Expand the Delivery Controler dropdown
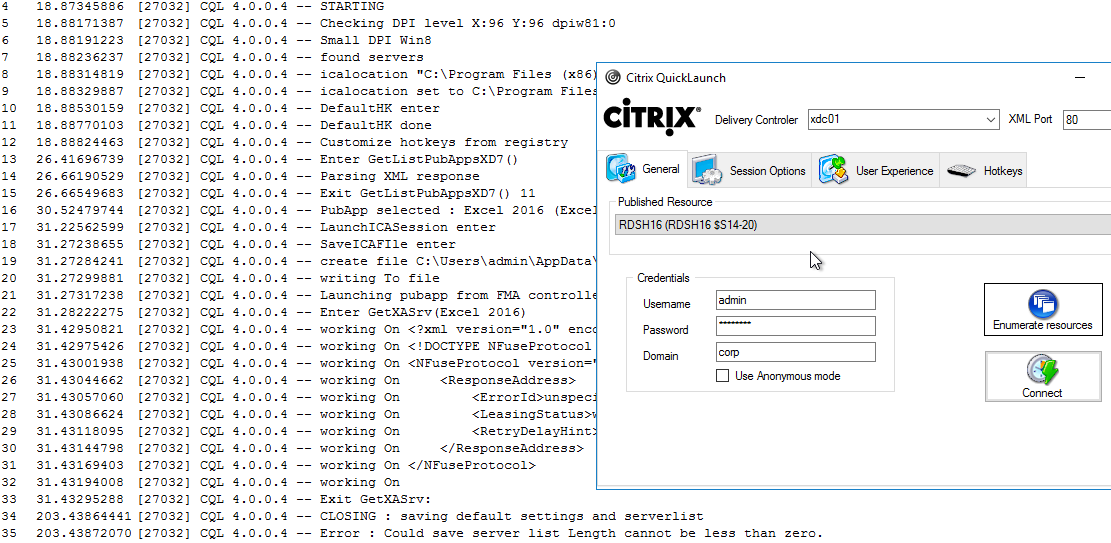This screenshot has height=543, width=1111. [x=992, y=120]
